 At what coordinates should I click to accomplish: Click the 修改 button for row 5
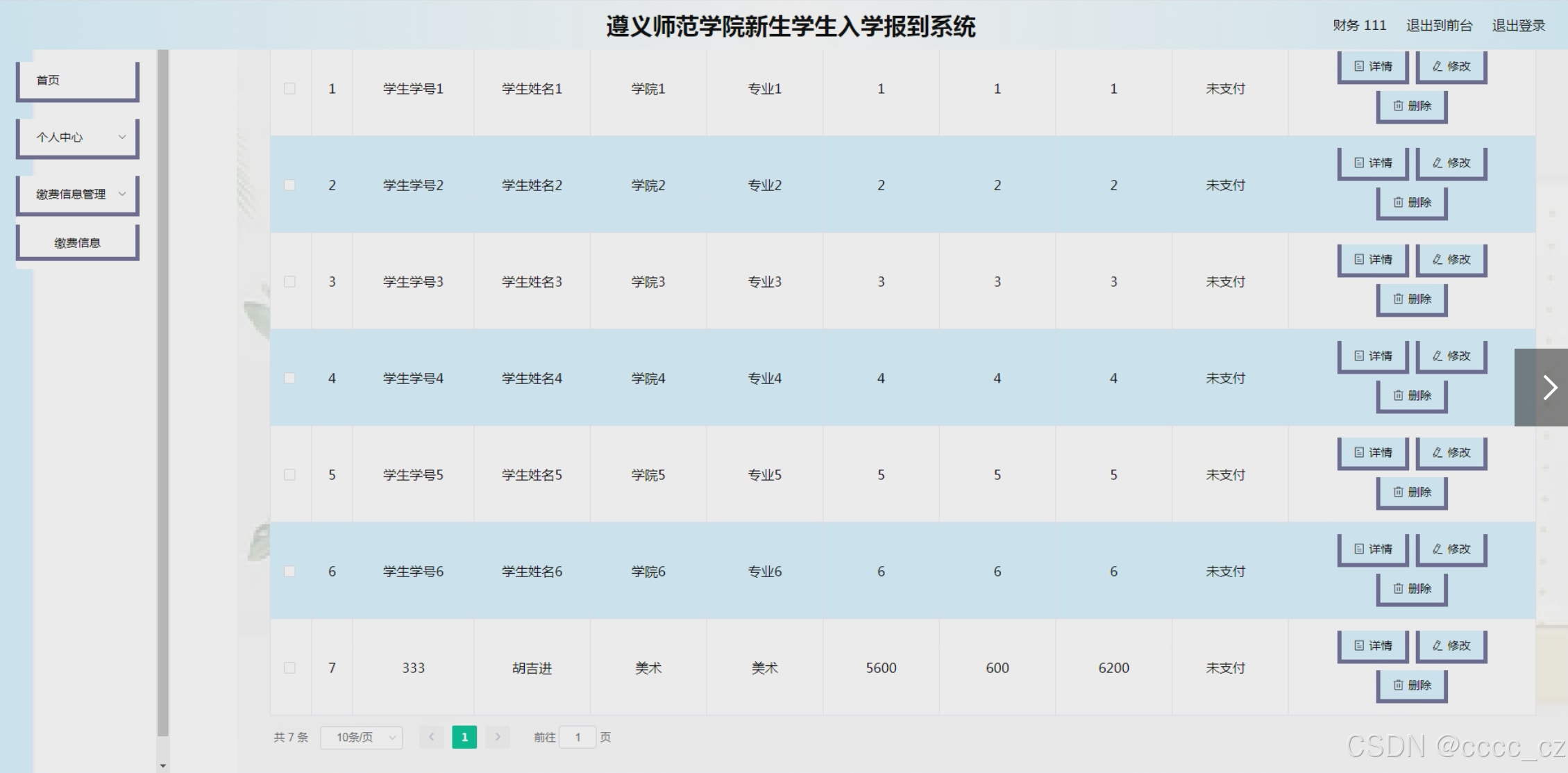1451,452
